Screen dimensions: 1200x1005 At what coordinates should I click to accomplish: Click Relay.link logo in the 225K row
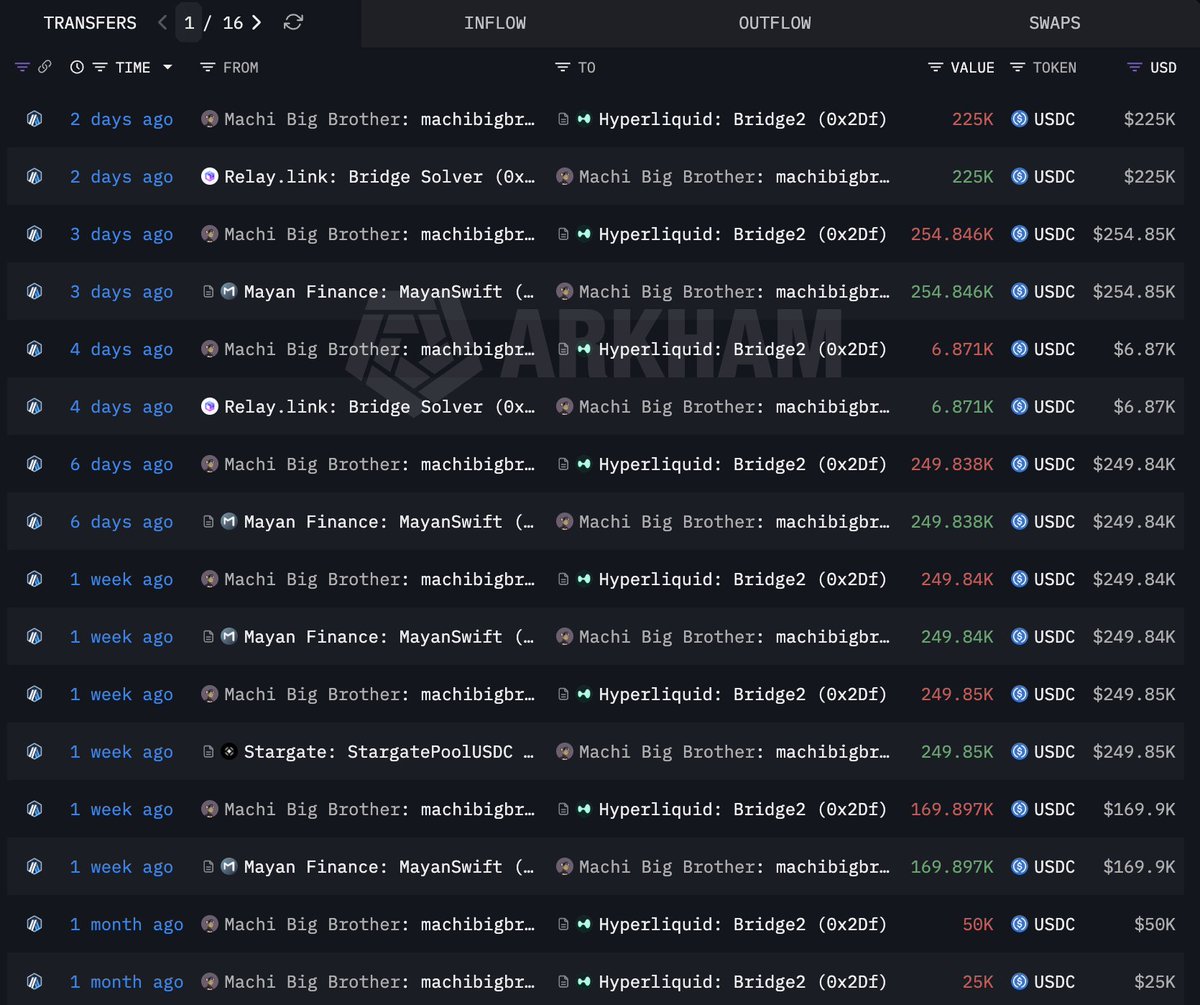click(210, 177)
